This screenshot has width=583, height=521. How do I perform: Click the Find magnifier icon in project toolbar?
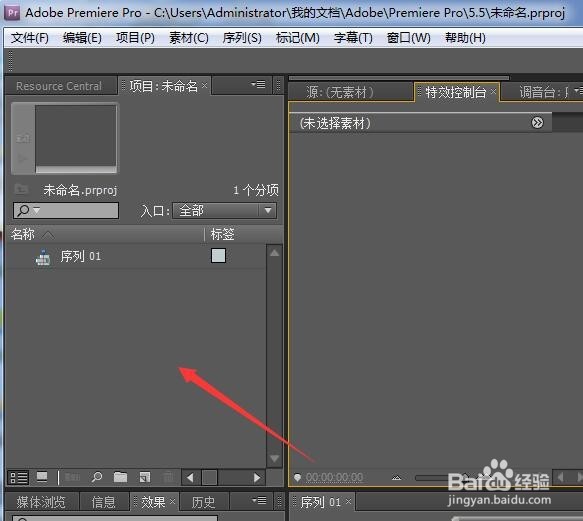tap(97, 477)
